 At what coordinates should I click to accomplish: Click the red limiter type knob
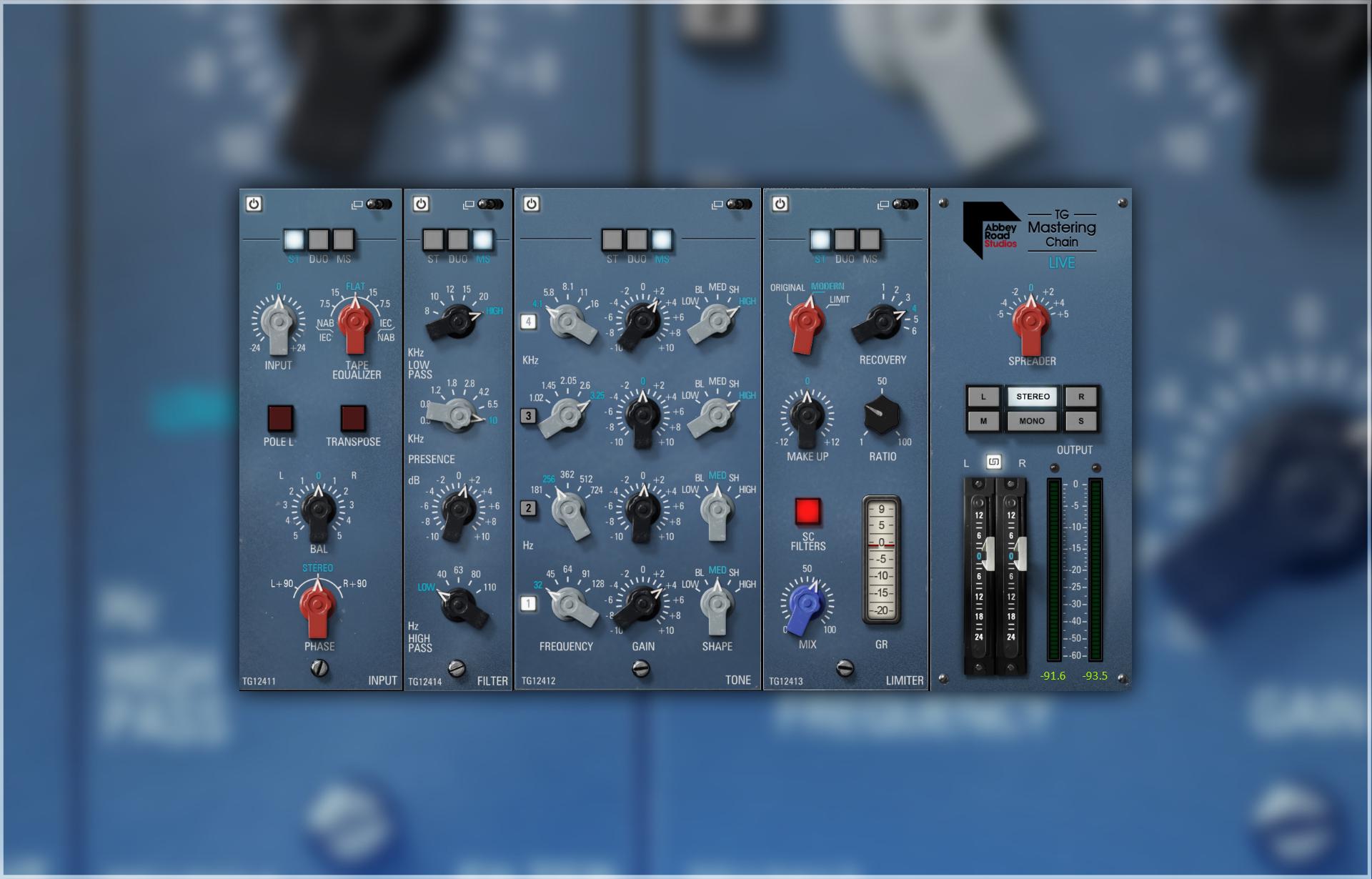pos(807,323)
